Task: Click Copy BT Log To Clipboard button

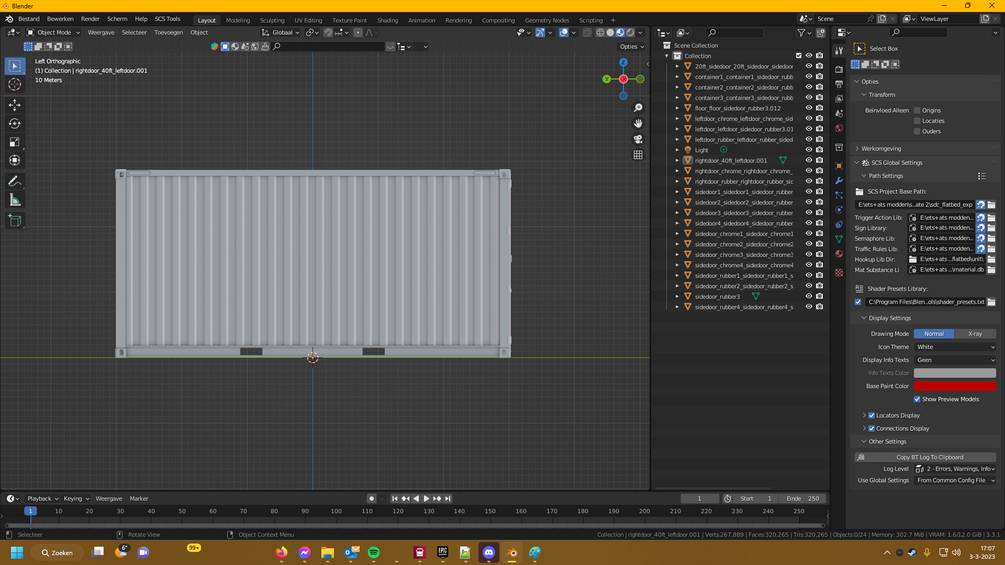Action: coord(930,457)
